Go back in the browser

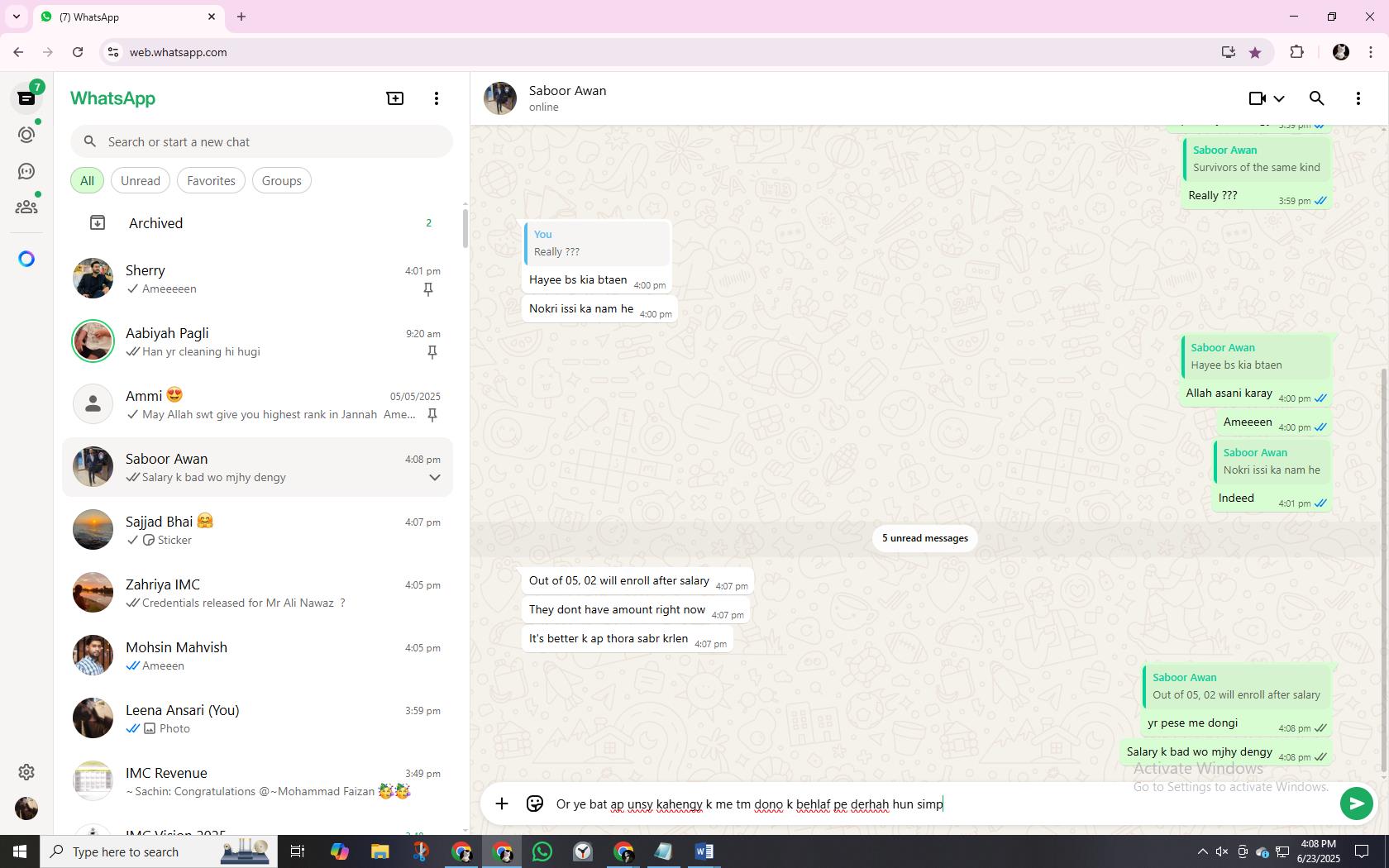tap(18, 52)
